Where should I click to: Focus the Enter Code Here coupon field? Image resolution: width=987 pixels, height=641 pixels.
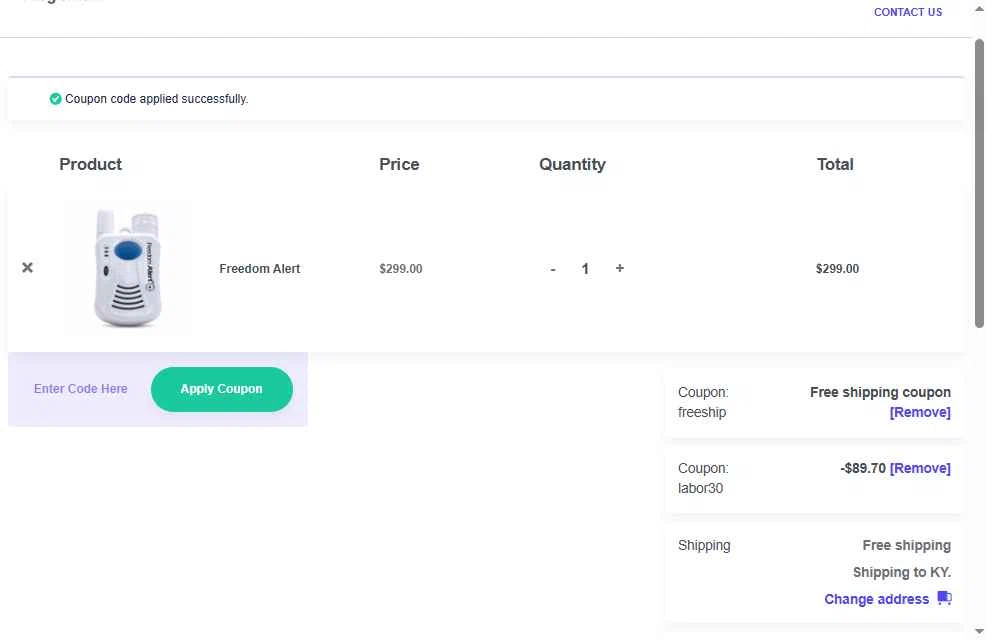point(81,389)
